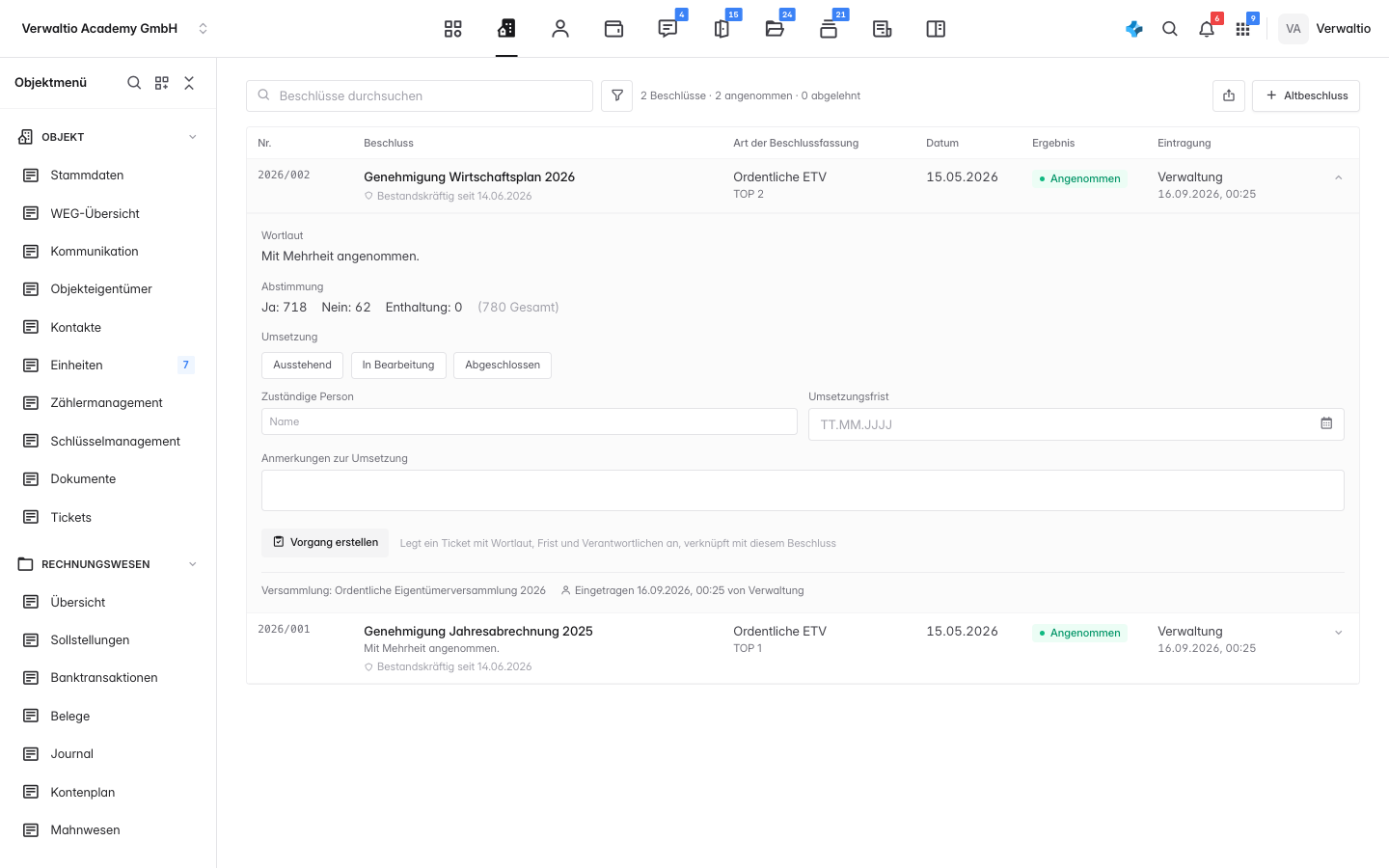The height and width of the screenshot is (868, 1389).
Task: Search the Objektmenü with its magnifier icon
Action: pyautogui.click(x=134, y=83)
